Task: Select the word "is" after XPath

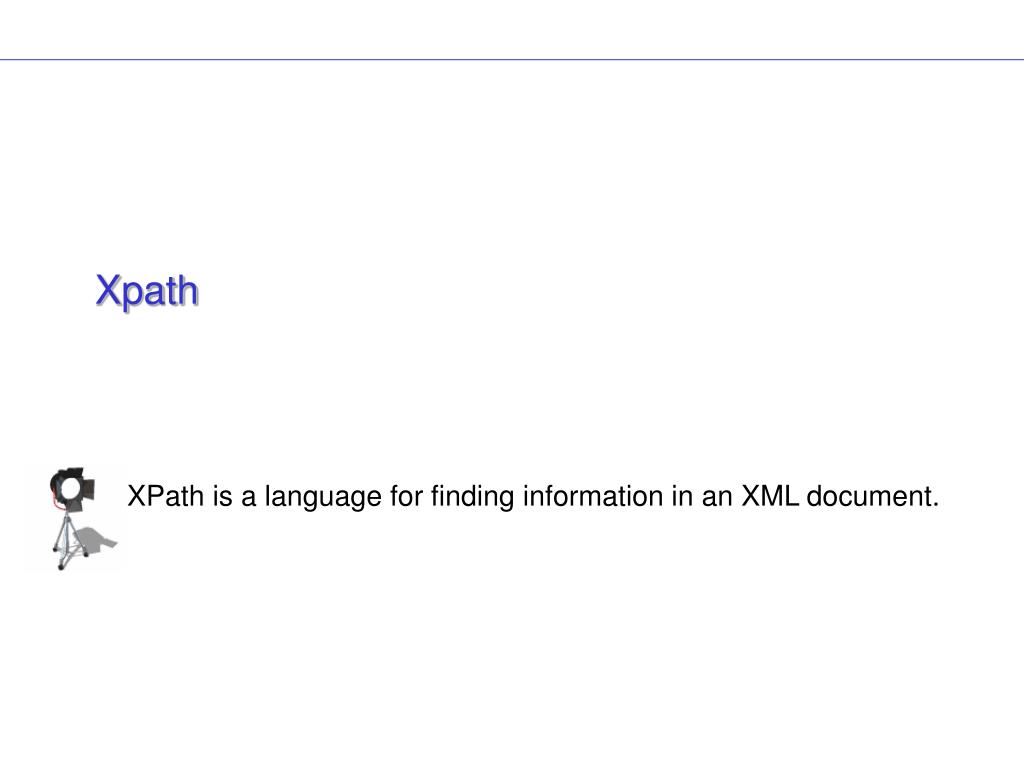Action: coord(223,496)
